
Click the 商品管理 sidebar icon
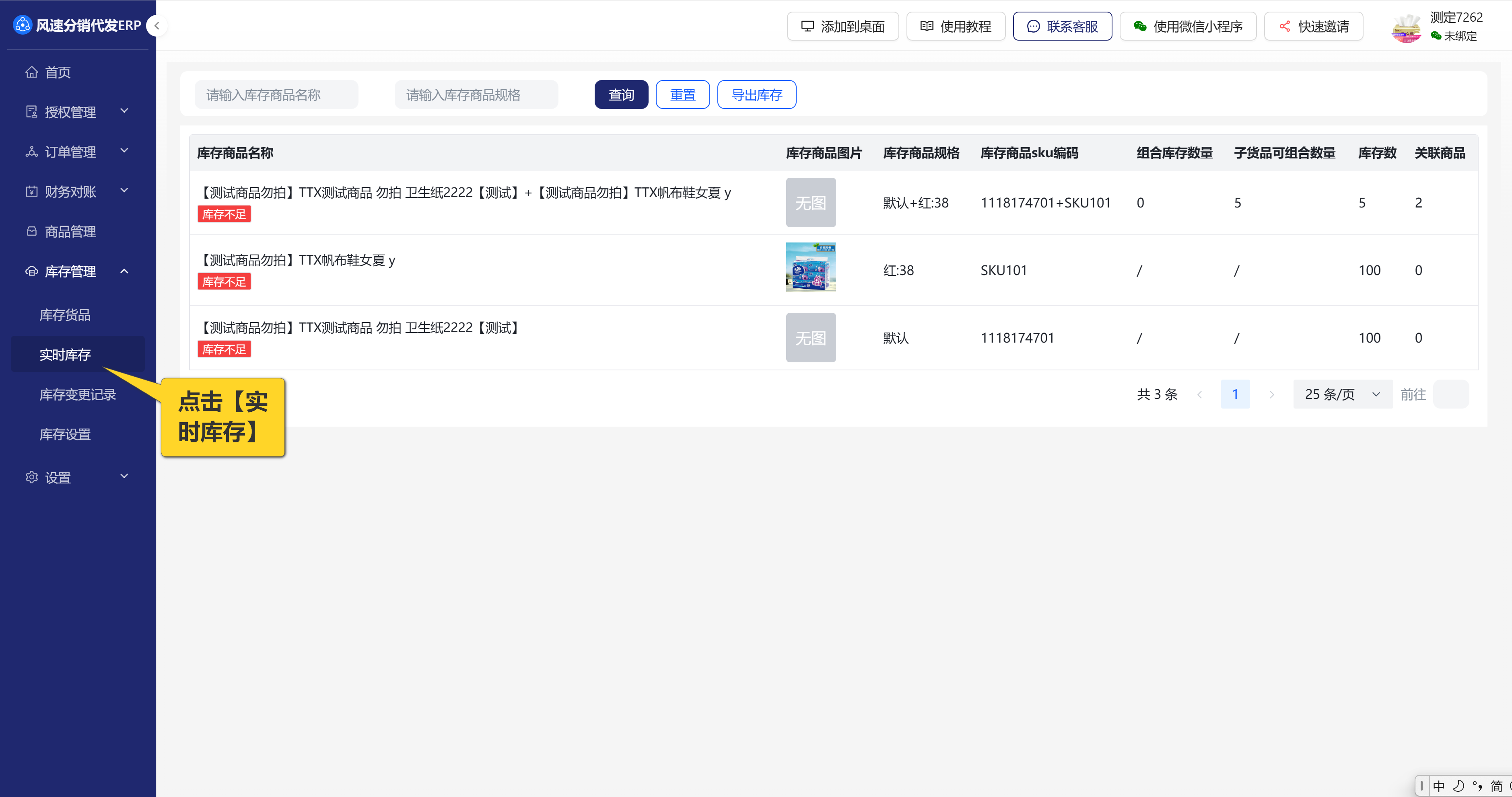[32, 231]
